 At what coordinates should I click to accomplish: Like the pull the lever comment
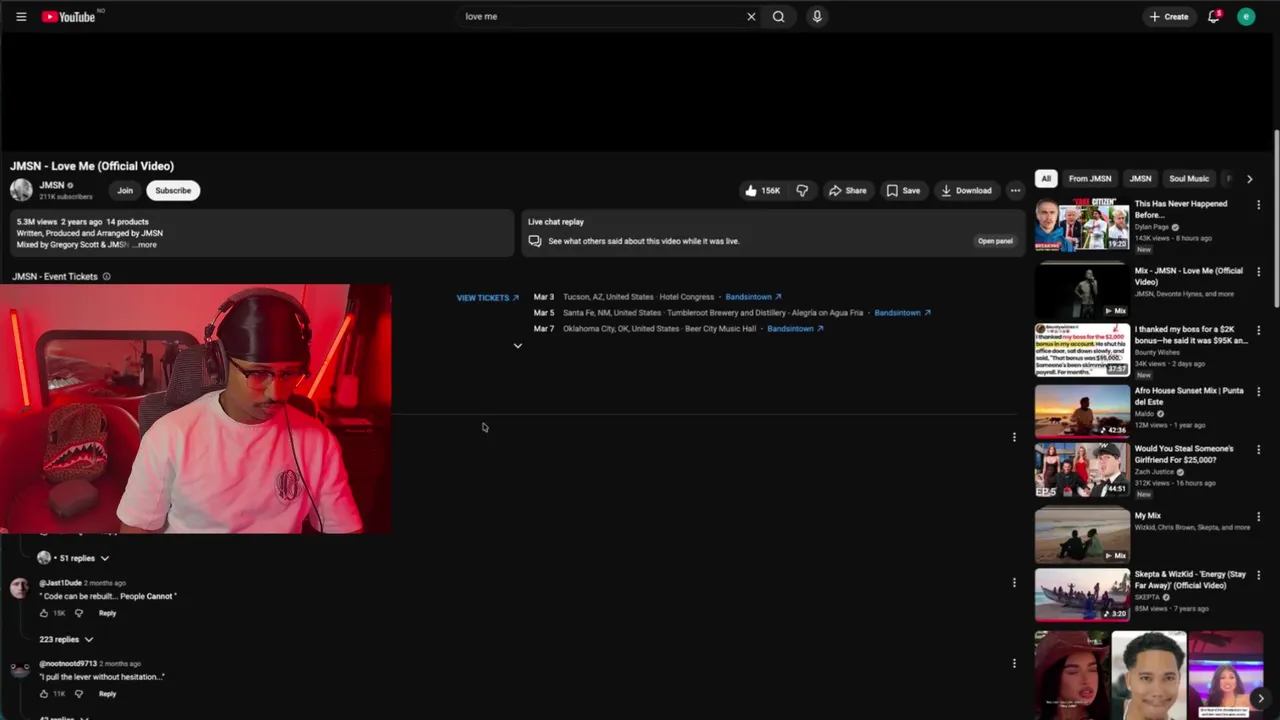pyautogui.click(x=44, y=694)
